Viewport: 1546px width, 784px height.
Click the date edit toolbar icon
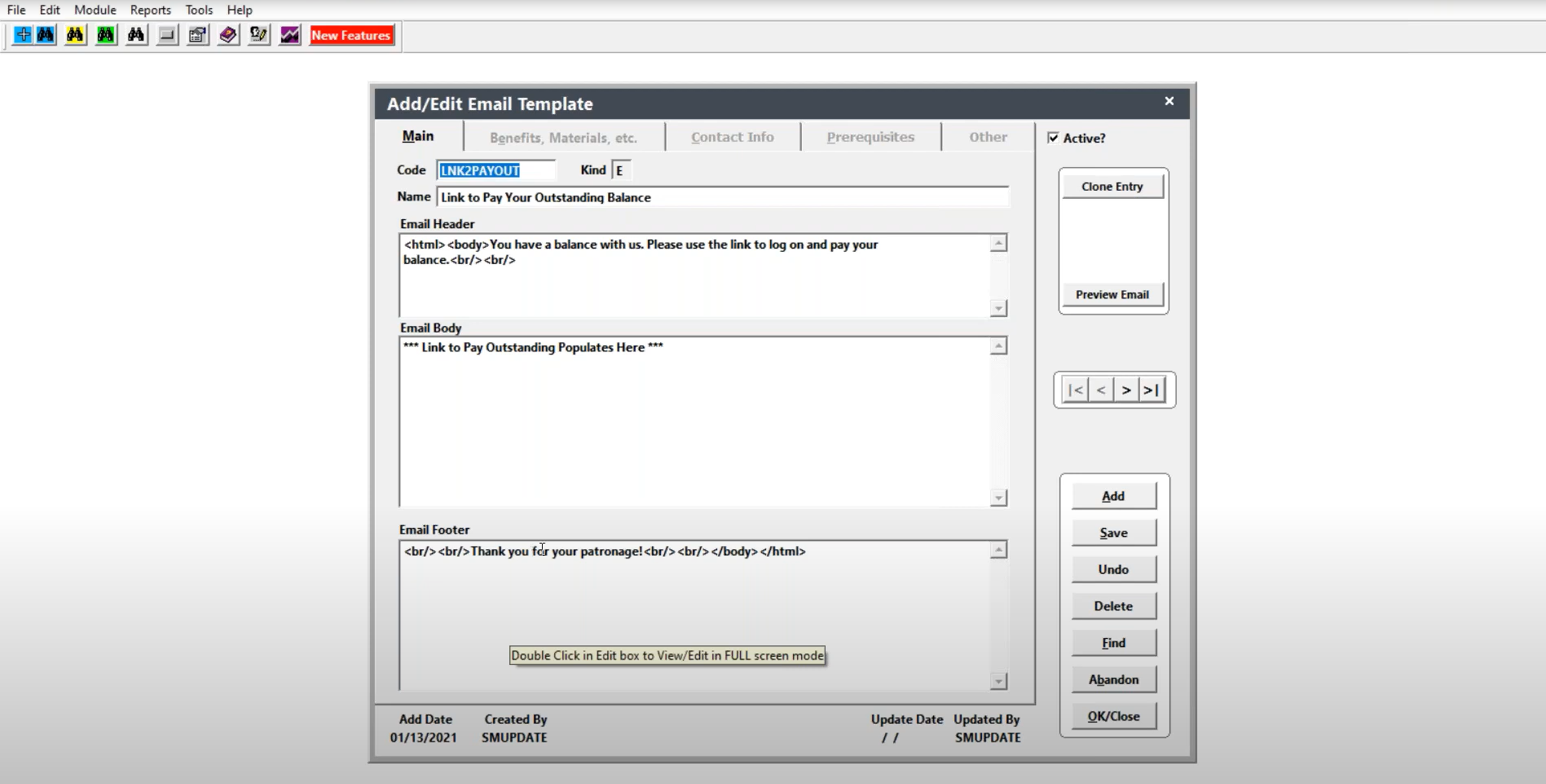pos(258,35)
